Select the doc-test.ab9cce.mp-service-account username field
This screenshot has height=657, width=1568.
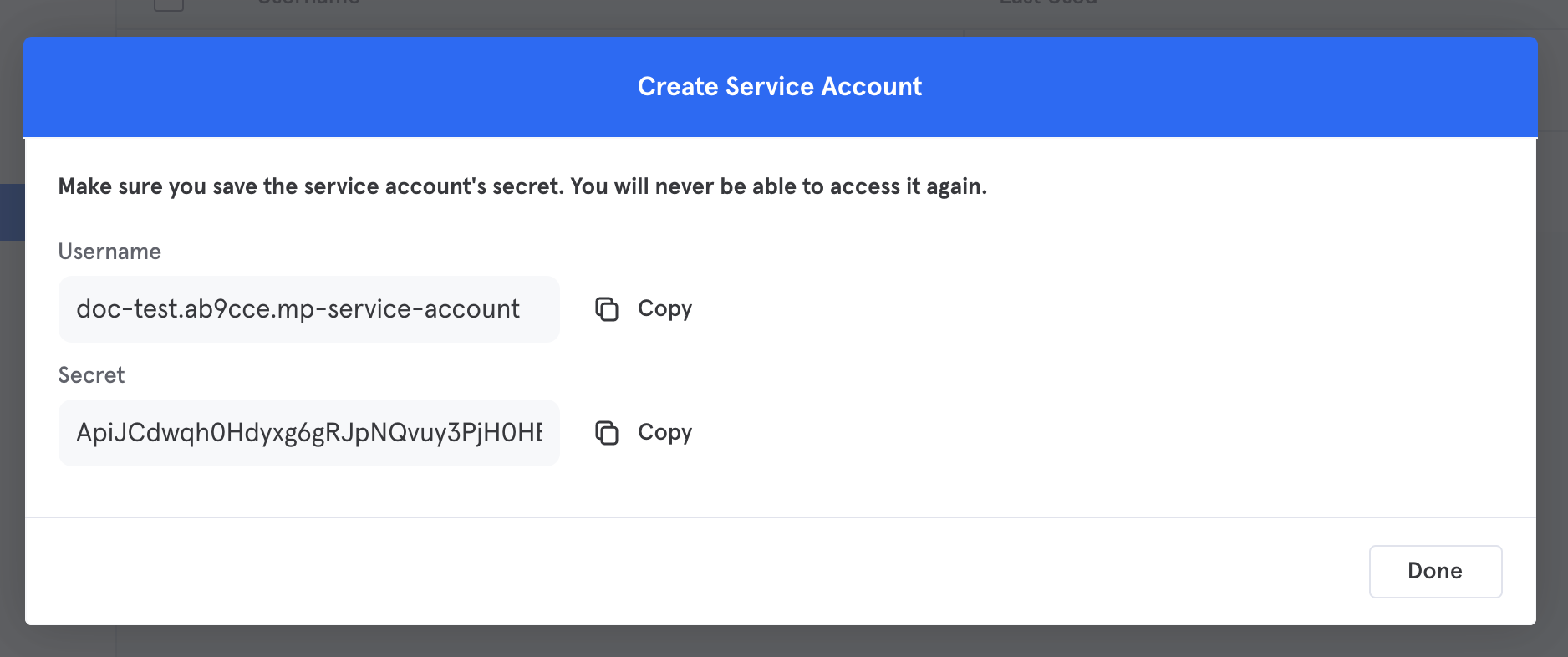click(x=308, y=309)
